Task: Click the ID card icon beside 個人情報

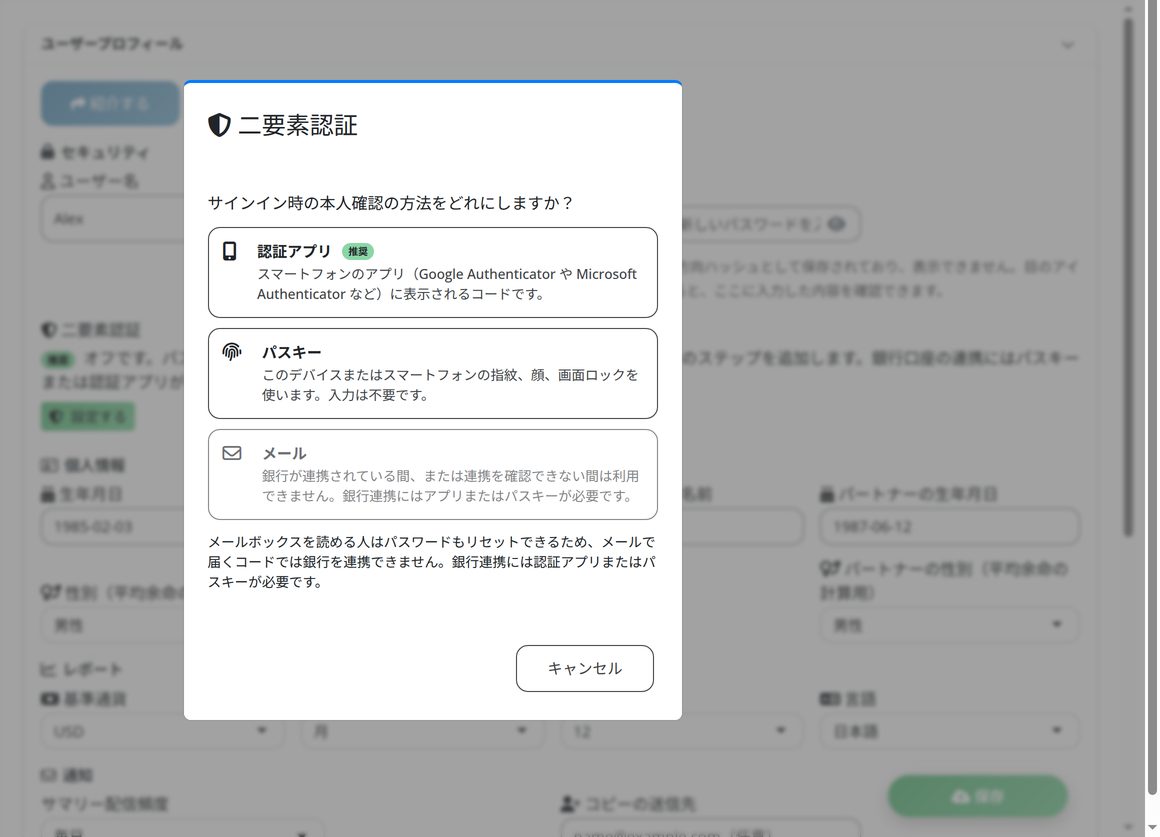Action: pyautogui.click(x=49, y=465)
